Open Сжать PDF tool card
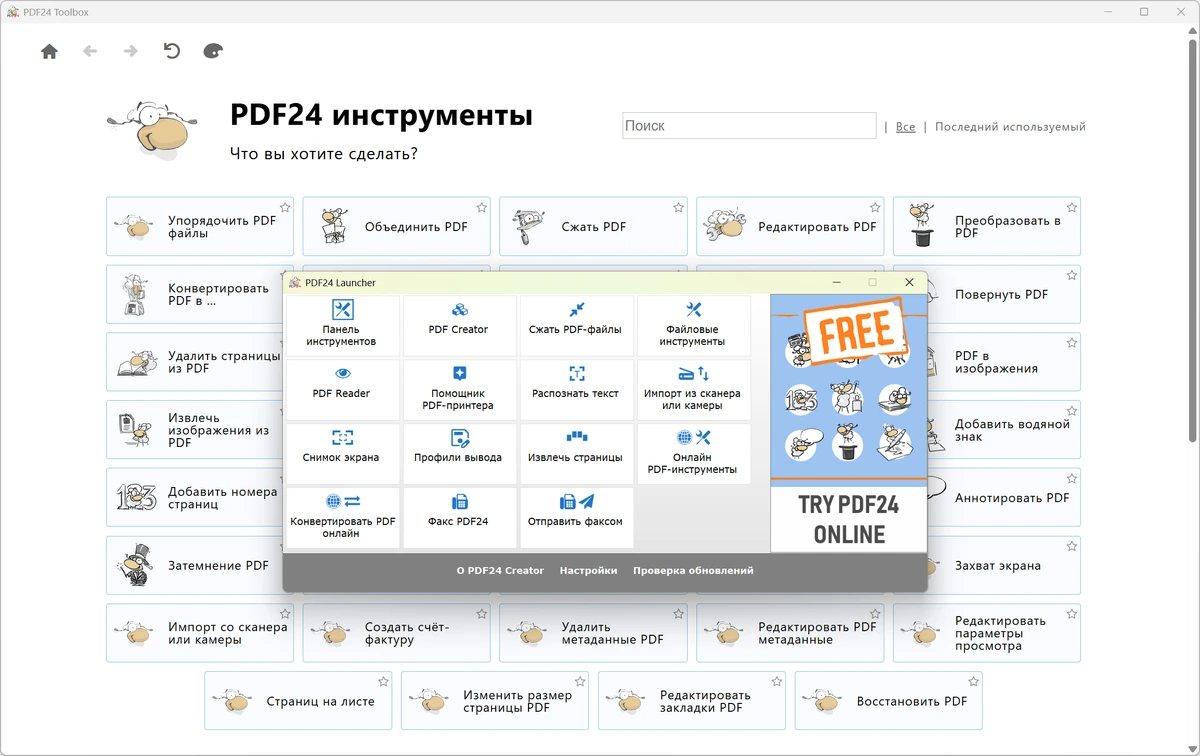Screen dimensions: 1200x756 click(593, 226)
